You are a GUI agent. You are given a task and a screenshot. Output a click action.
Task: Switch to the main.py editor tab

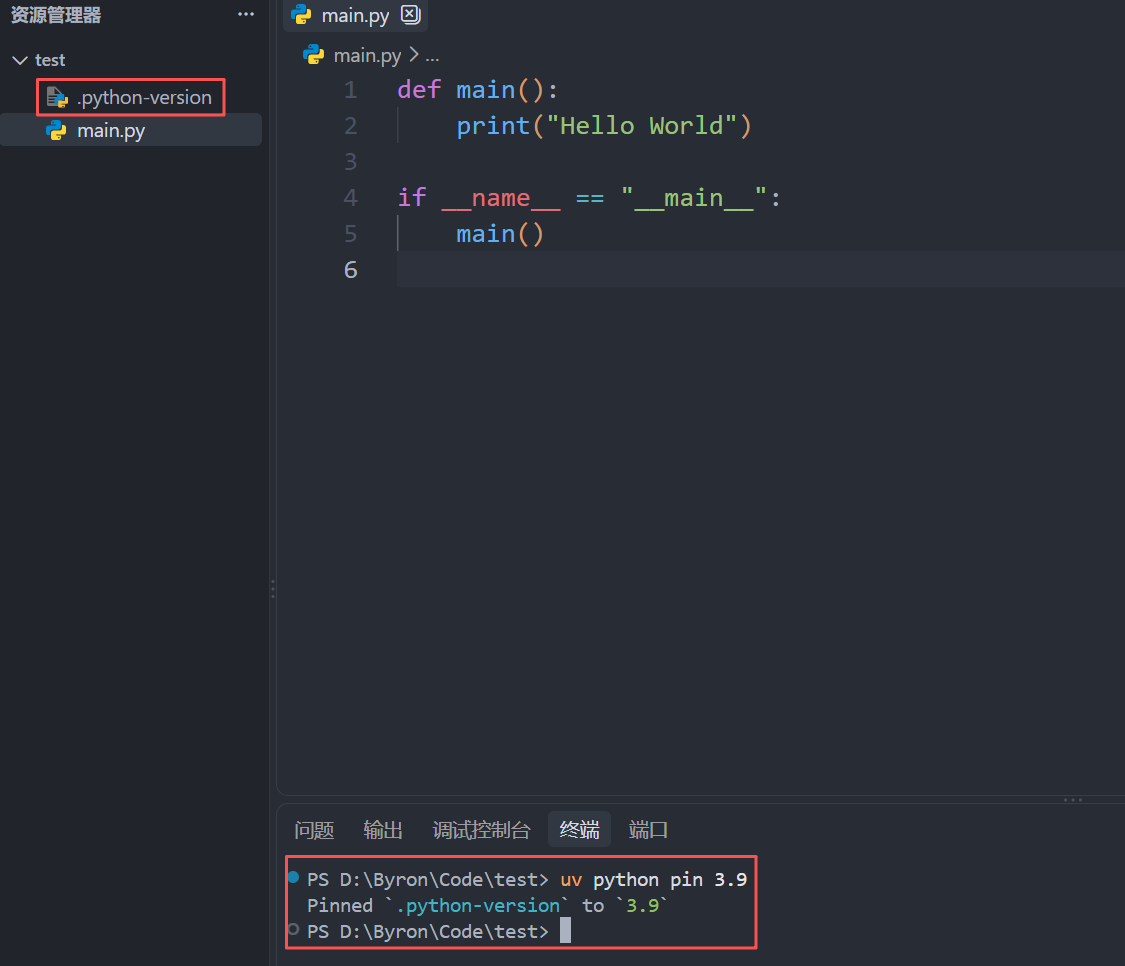pos(356,15)
